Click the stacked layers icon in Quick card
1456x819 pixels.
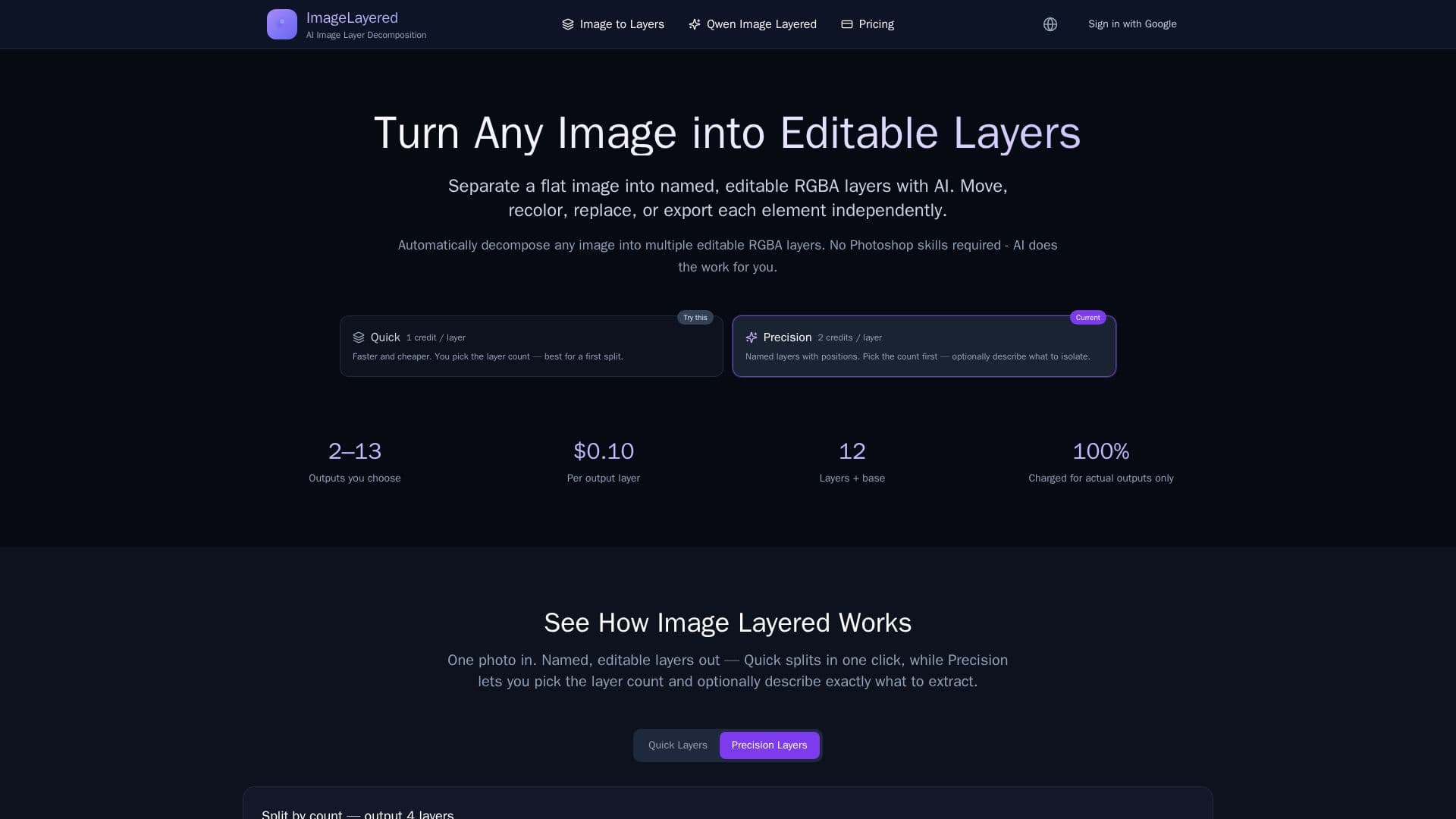[359, 337]
